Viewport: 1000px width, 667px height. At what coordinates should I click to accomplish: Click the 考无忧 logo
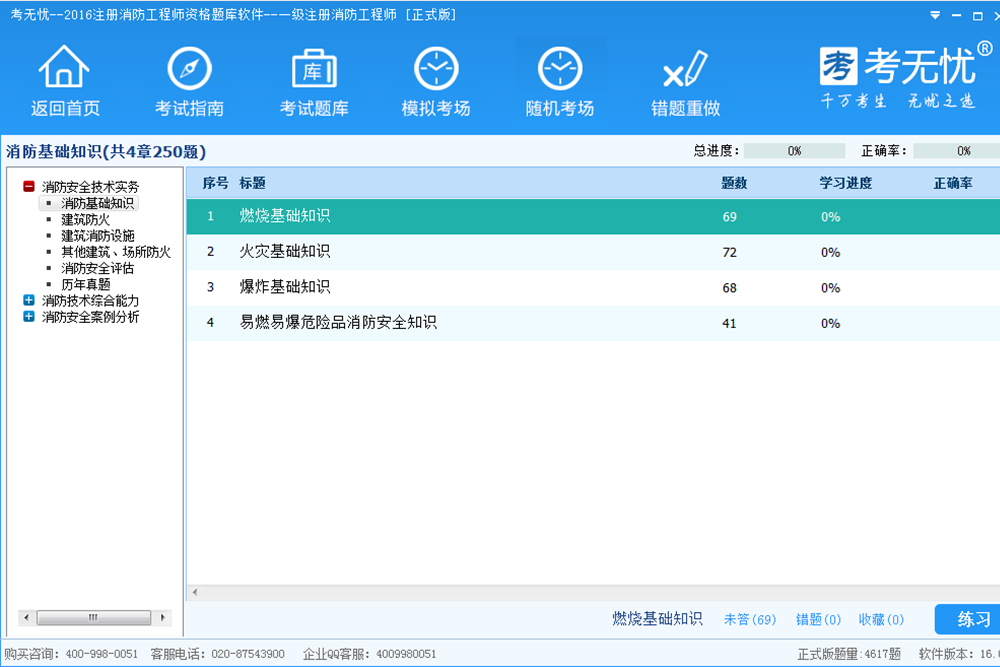(906, 75)
